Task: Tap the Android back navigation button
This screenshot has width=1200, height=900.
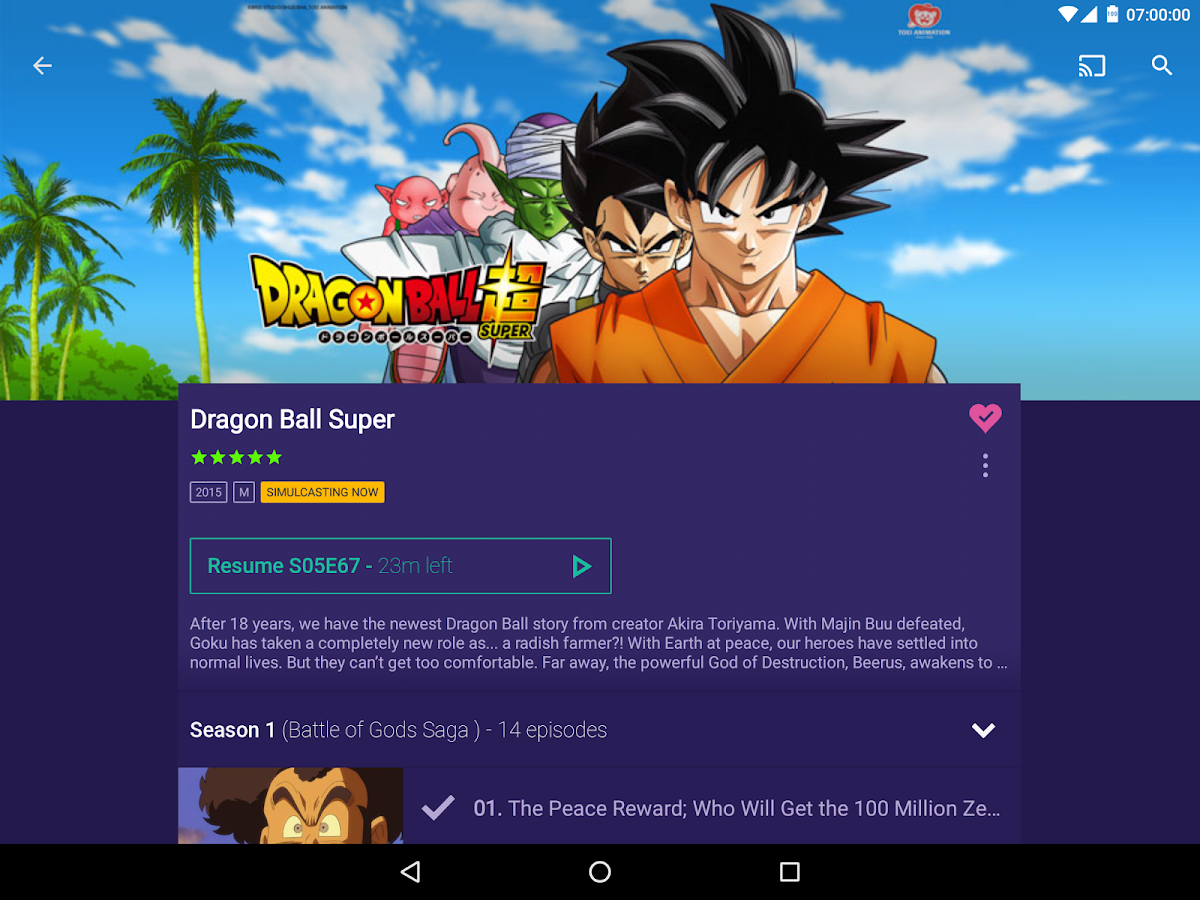Action: 410,872
